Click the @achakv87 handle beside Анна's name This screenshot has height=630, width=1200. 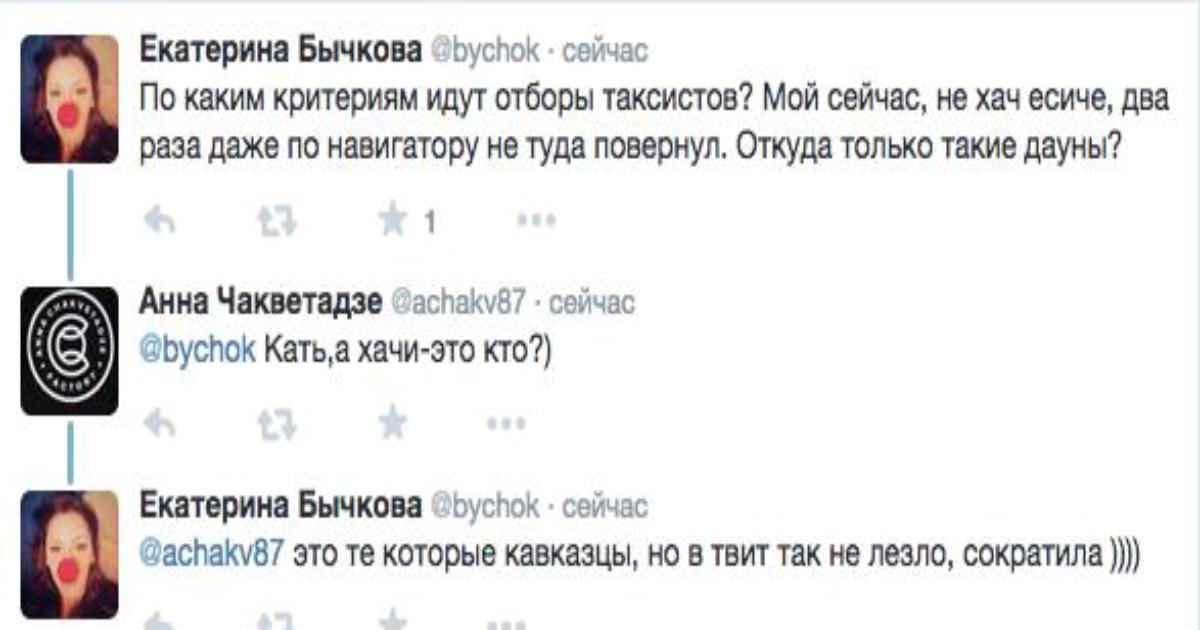point(455,302)
